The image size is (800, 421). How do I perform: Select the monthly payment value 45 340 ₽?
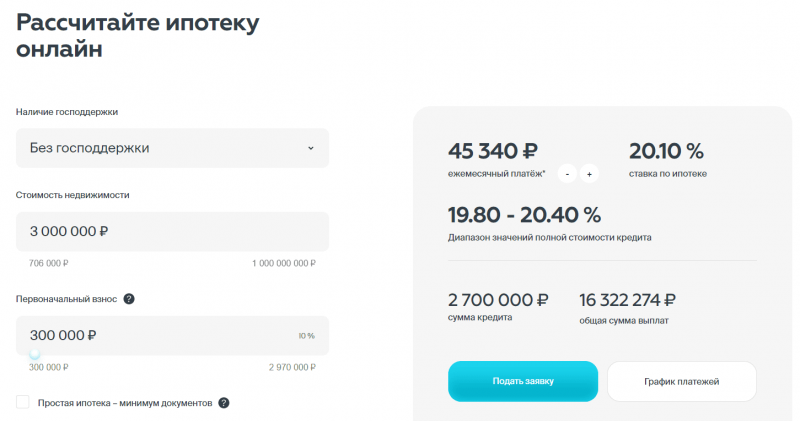pyautogui.click(x=494, y=152)
